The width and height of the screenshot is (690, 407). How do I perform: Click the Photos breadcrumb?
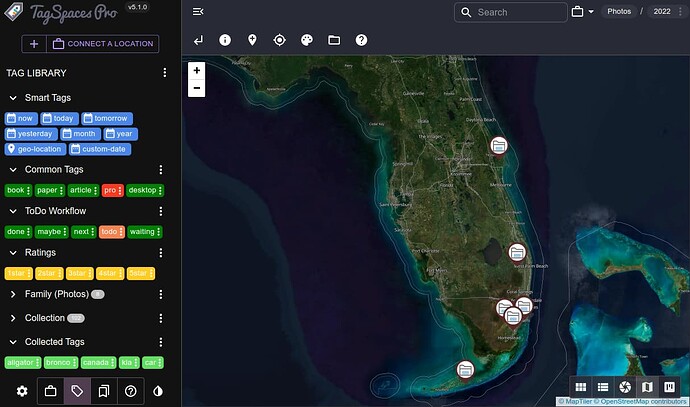(x=619, y=12)
